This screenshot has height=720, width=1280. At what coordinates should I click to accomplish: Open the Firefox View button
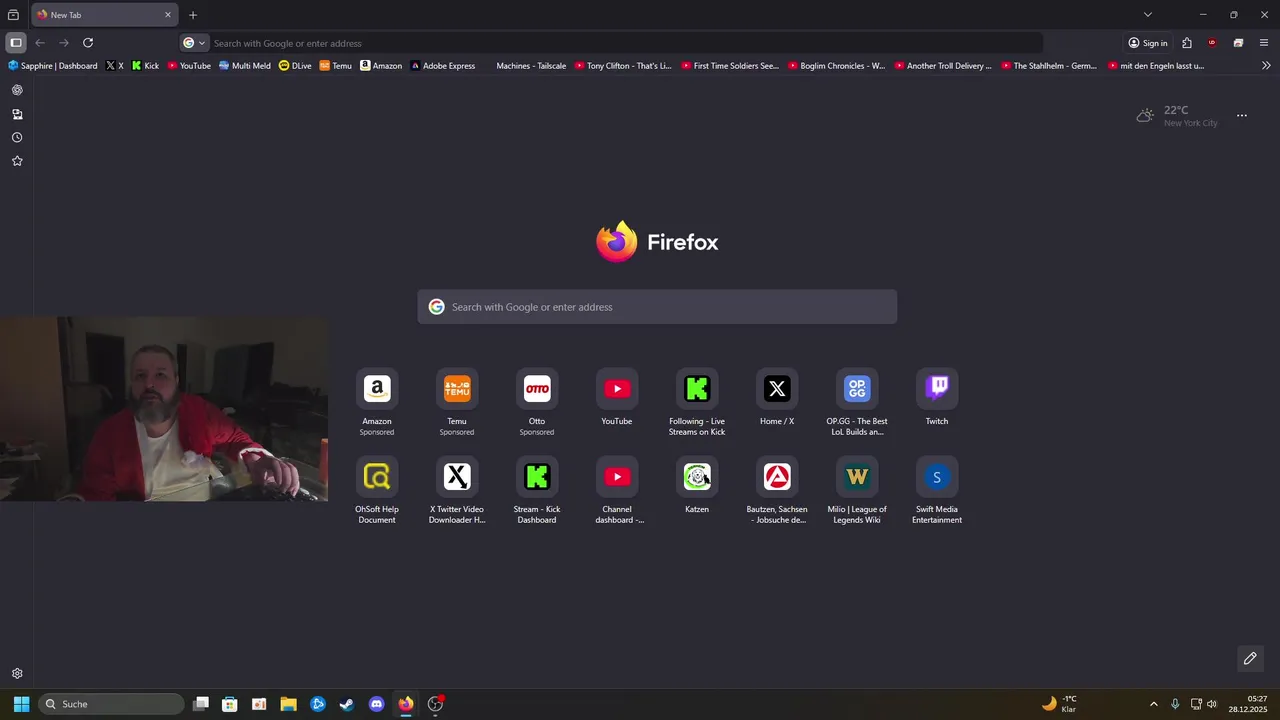(x=13, y=15)
